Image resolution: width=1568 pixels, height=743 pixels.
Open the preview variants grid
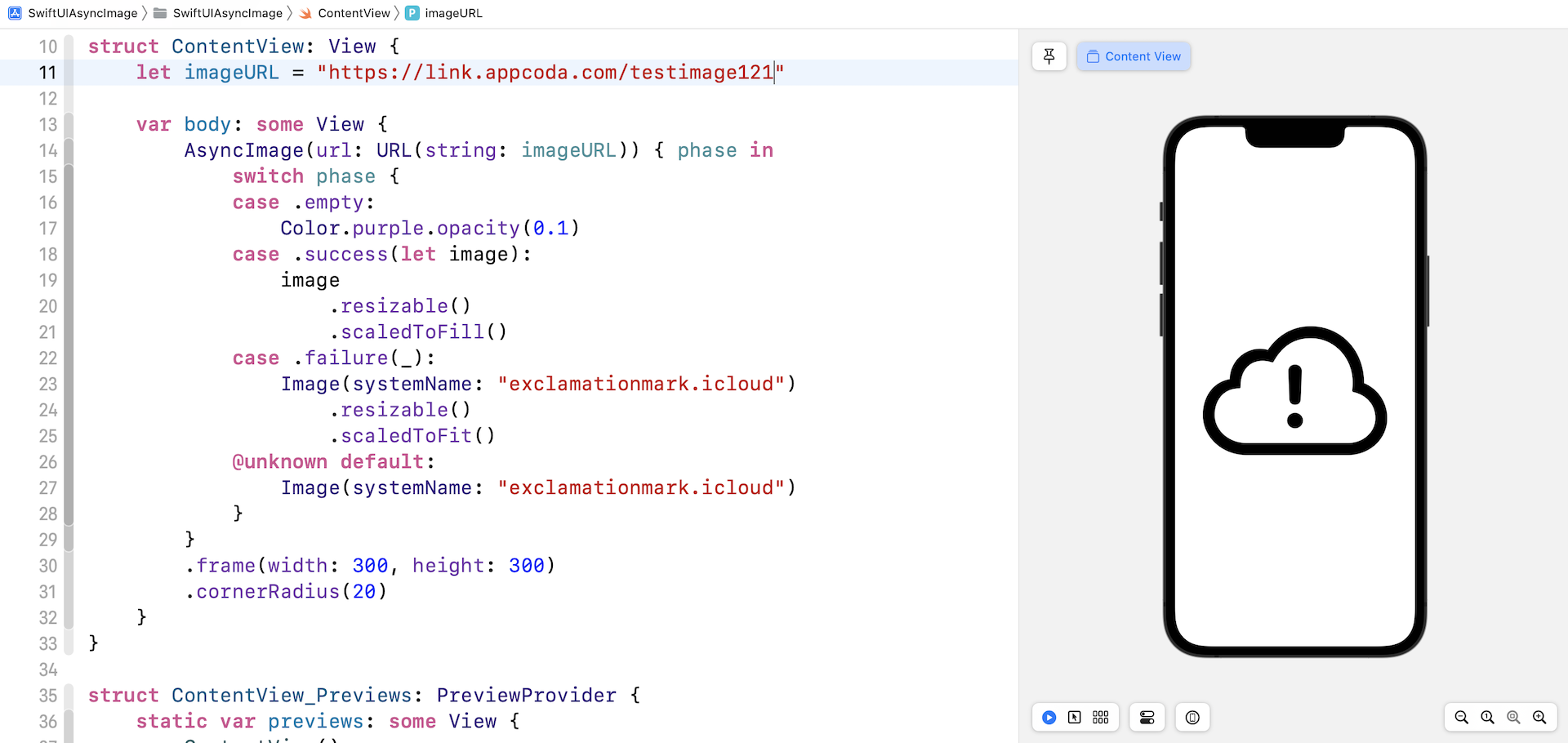[x=1101, y=718]
